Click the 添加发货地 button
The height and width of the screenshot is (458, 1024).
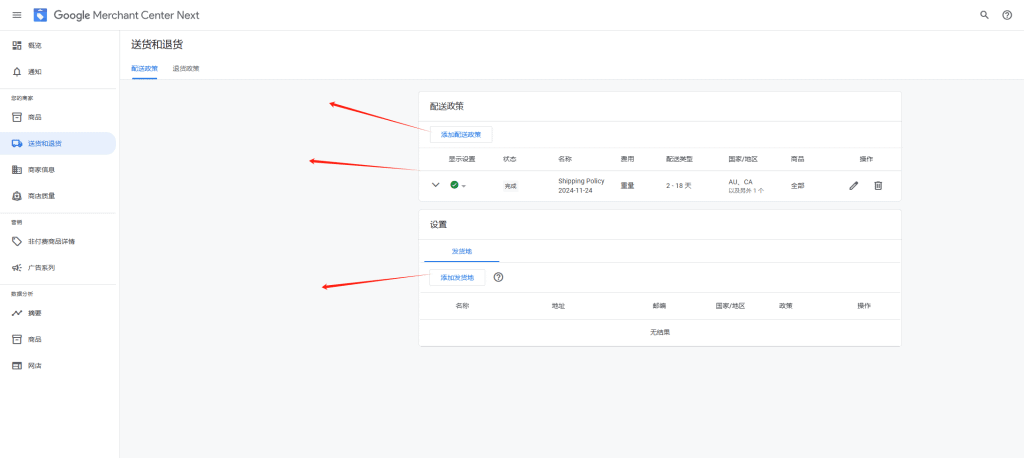tap(457, 278)
